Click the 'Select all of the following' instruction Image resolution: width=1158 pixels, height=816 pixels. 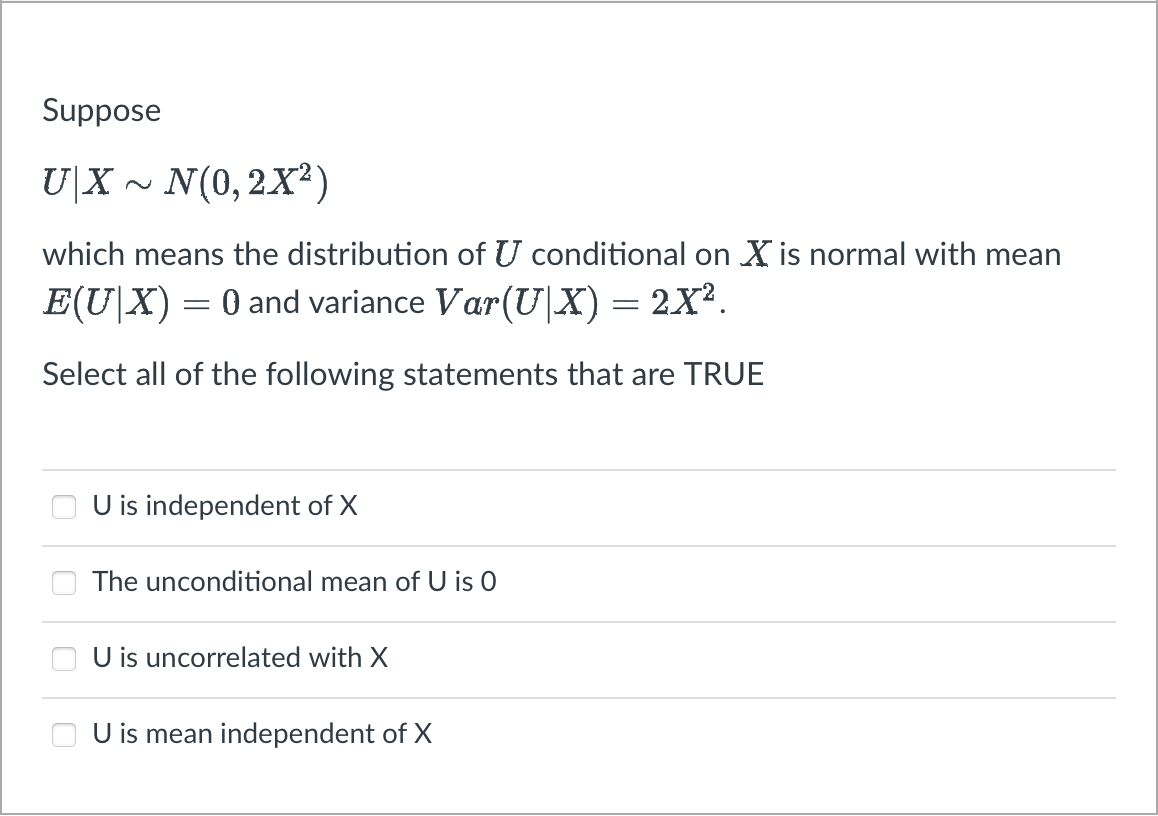tap(403, 375)
